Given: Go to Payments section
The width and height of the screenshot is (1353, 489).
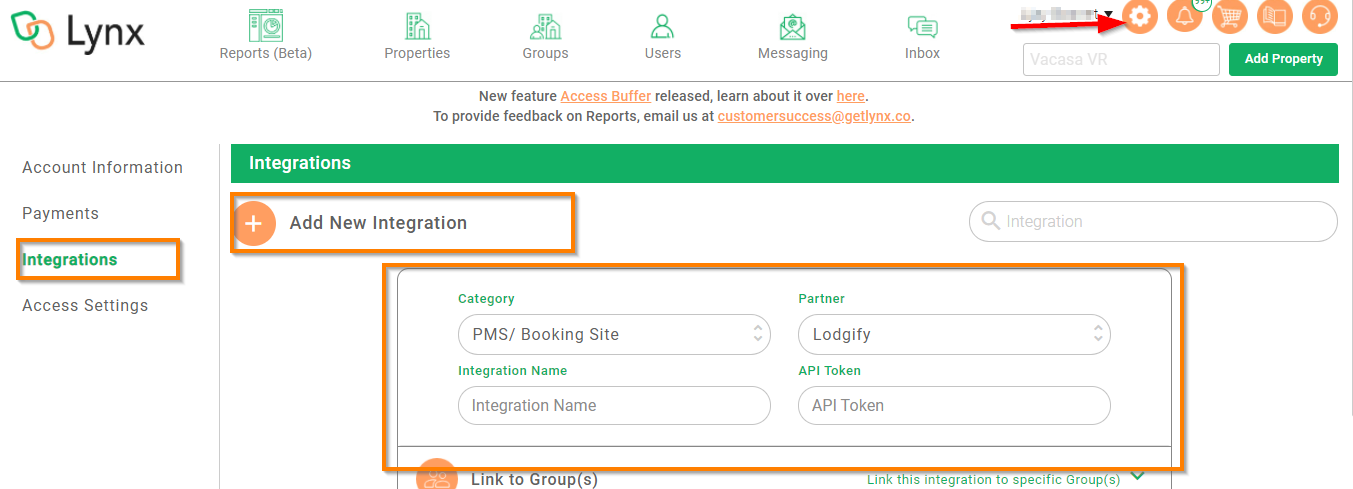Looking at the screenshot, I should 60,213.
